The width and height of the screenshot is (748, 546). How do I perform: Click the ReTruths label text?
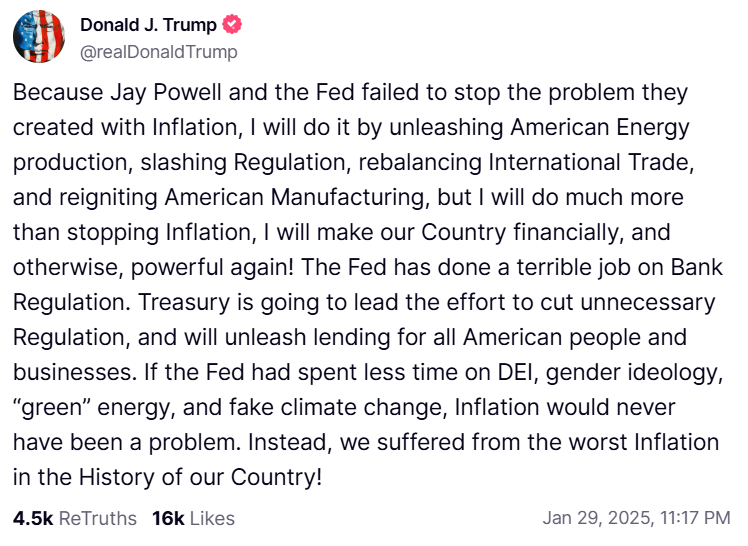(98, 518)
